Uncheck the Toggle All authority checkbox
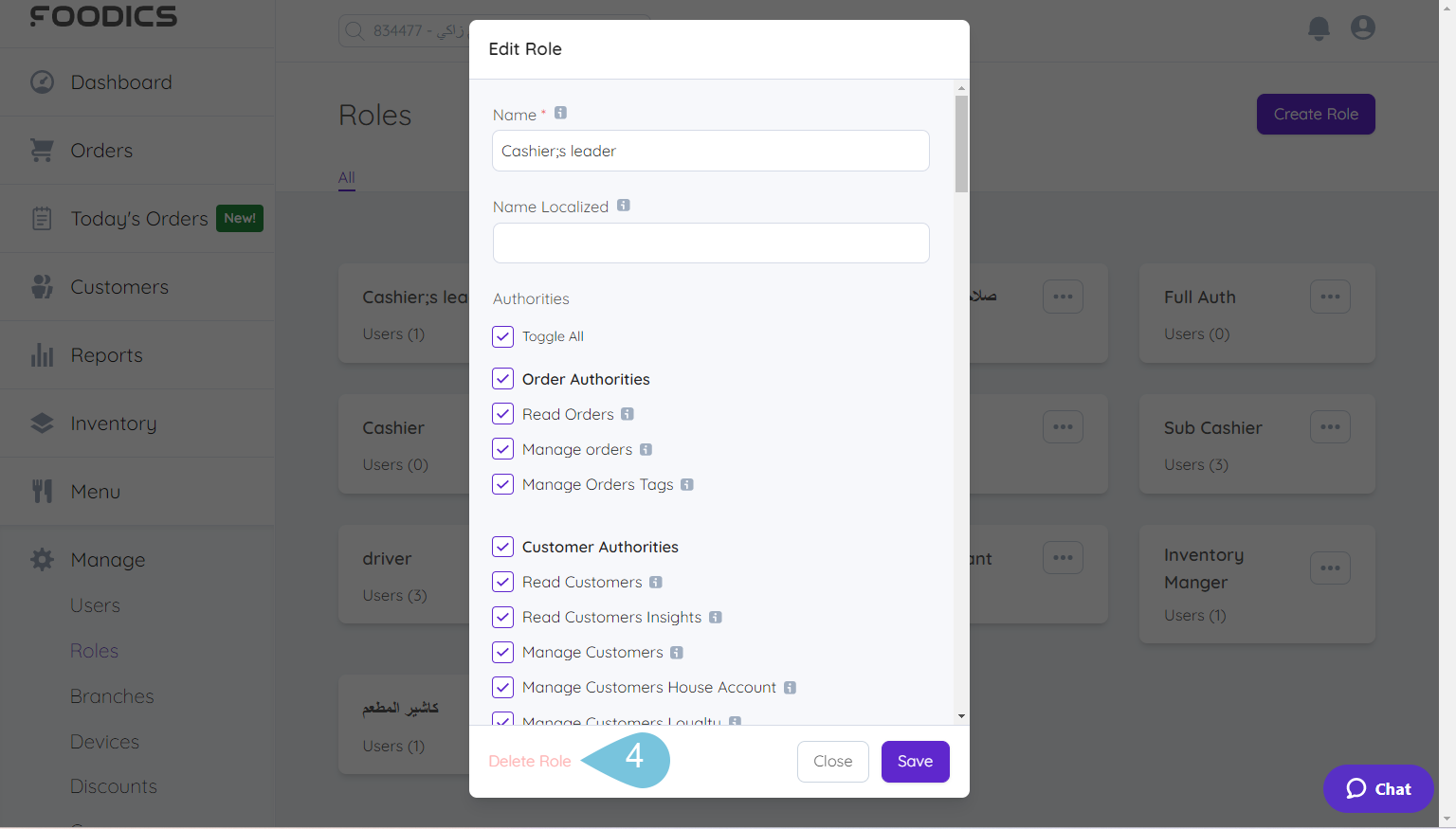The image size is (1456, 829). coord(502,336)
